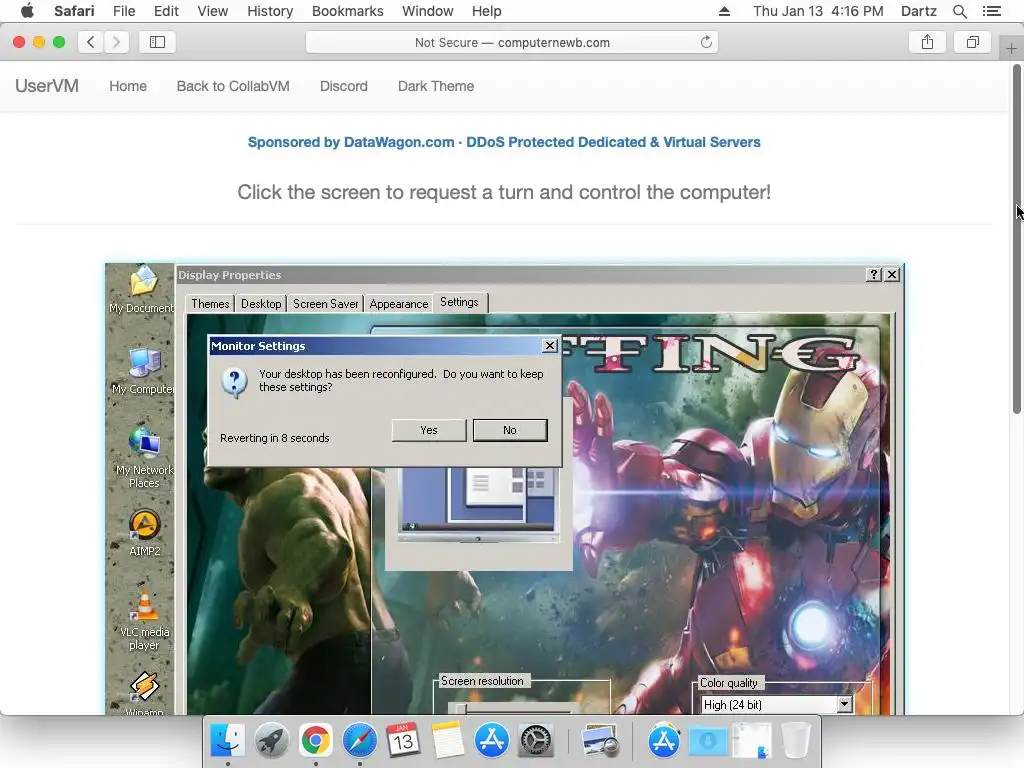Open the AIMP2 desktop icon

click(x=144, y=533)
